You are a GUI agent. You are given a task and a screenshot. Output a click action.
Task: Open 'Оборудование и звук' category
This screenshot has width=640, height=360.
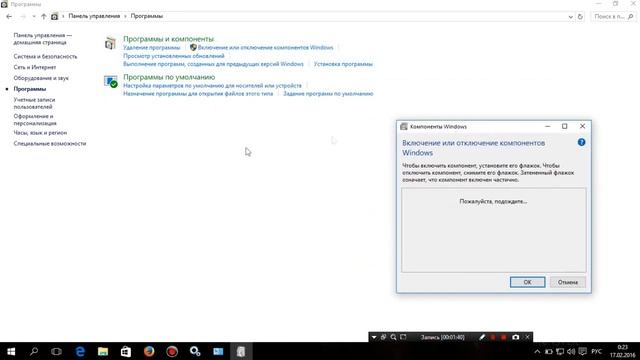click(41, 78)
